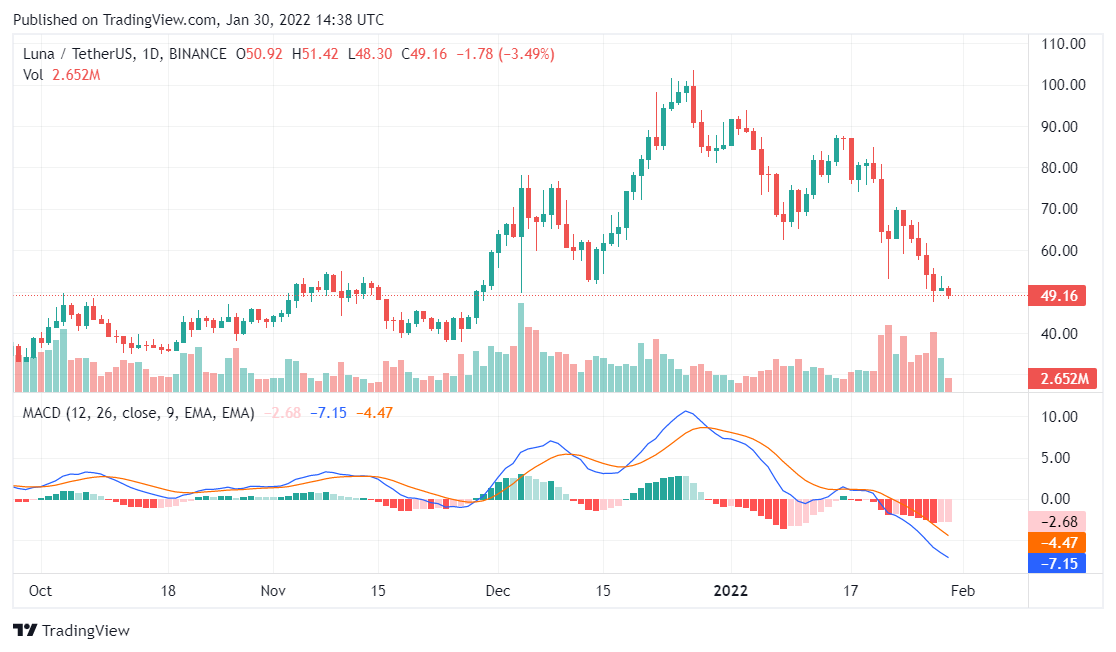Screen dimensions: 1116x652
Task: Click the Oct label on time axis
Action: 40,590
